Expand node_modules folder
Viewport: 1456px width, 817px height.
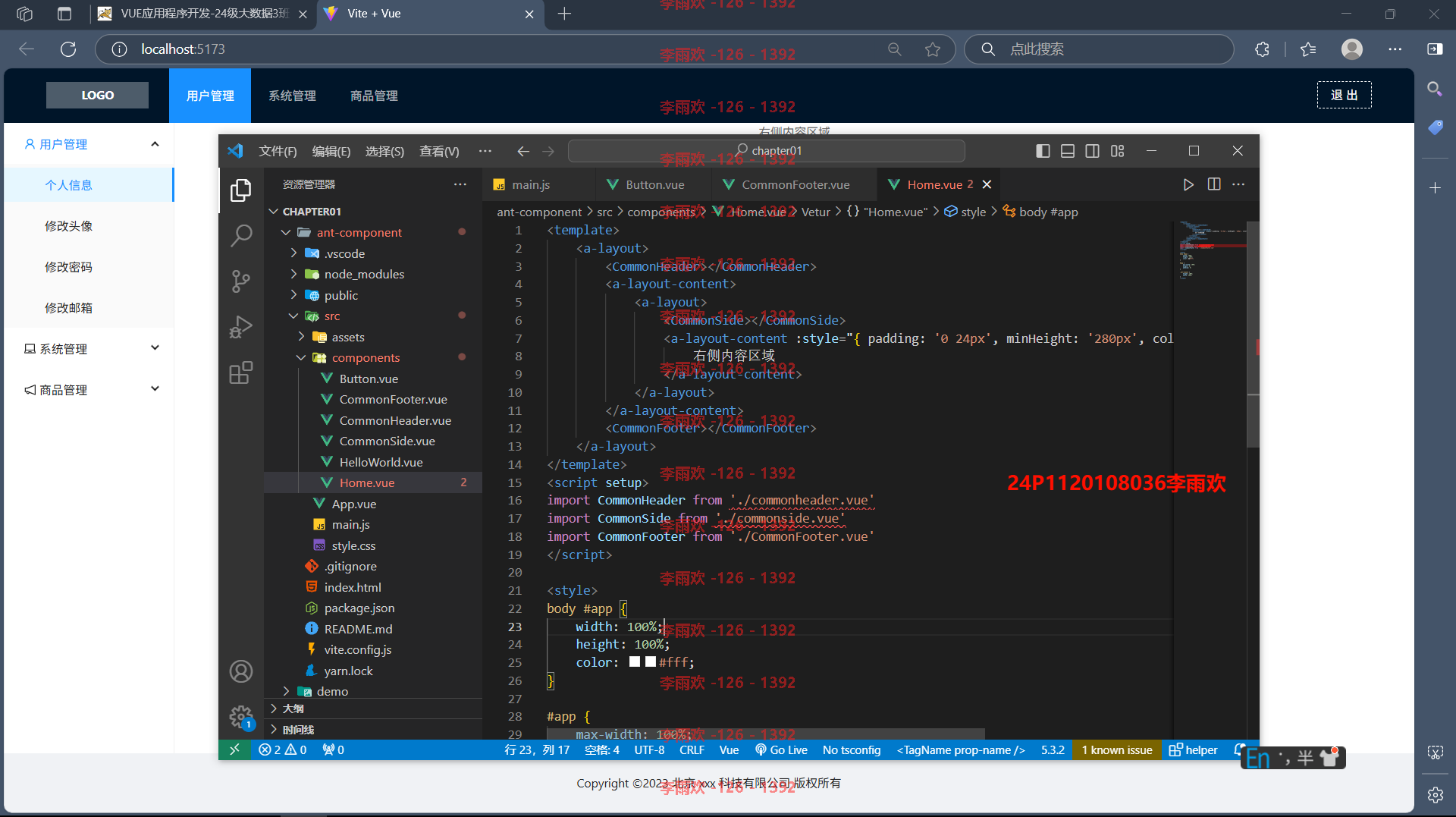click(293, 274)
